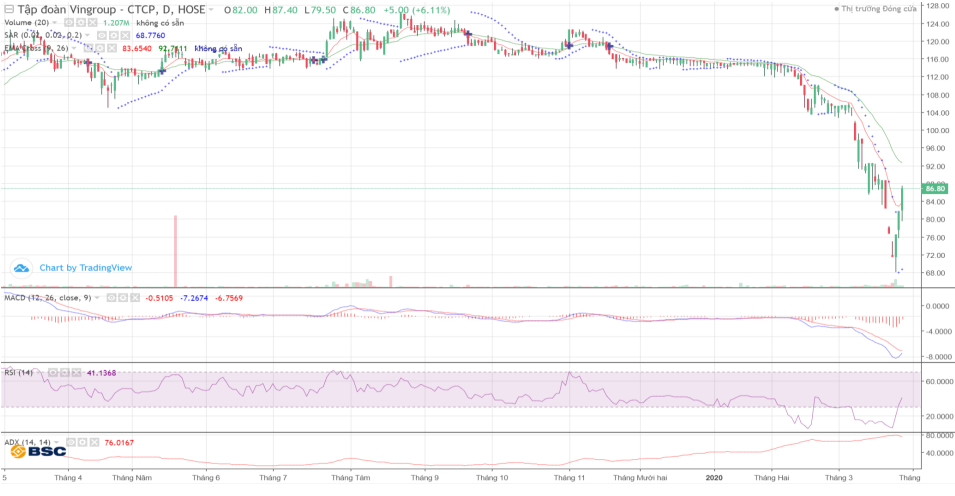
Task: Click the TradingView cloud logo icon
Action: point(21,268)
